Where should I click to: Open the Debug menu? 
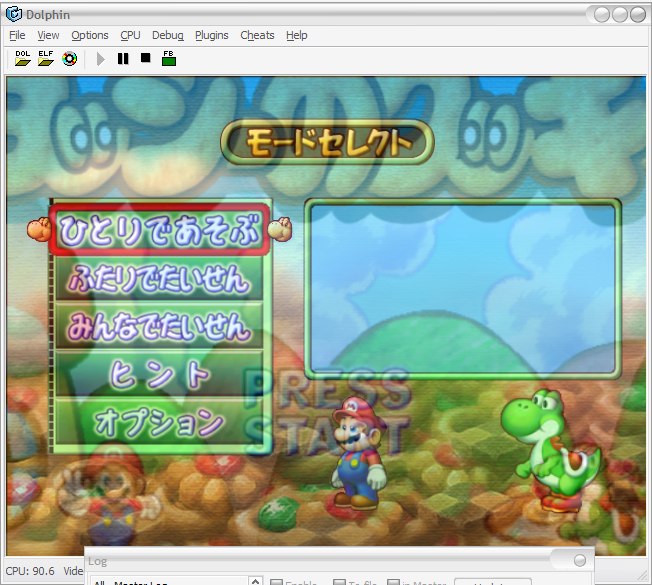coord(168,35)
